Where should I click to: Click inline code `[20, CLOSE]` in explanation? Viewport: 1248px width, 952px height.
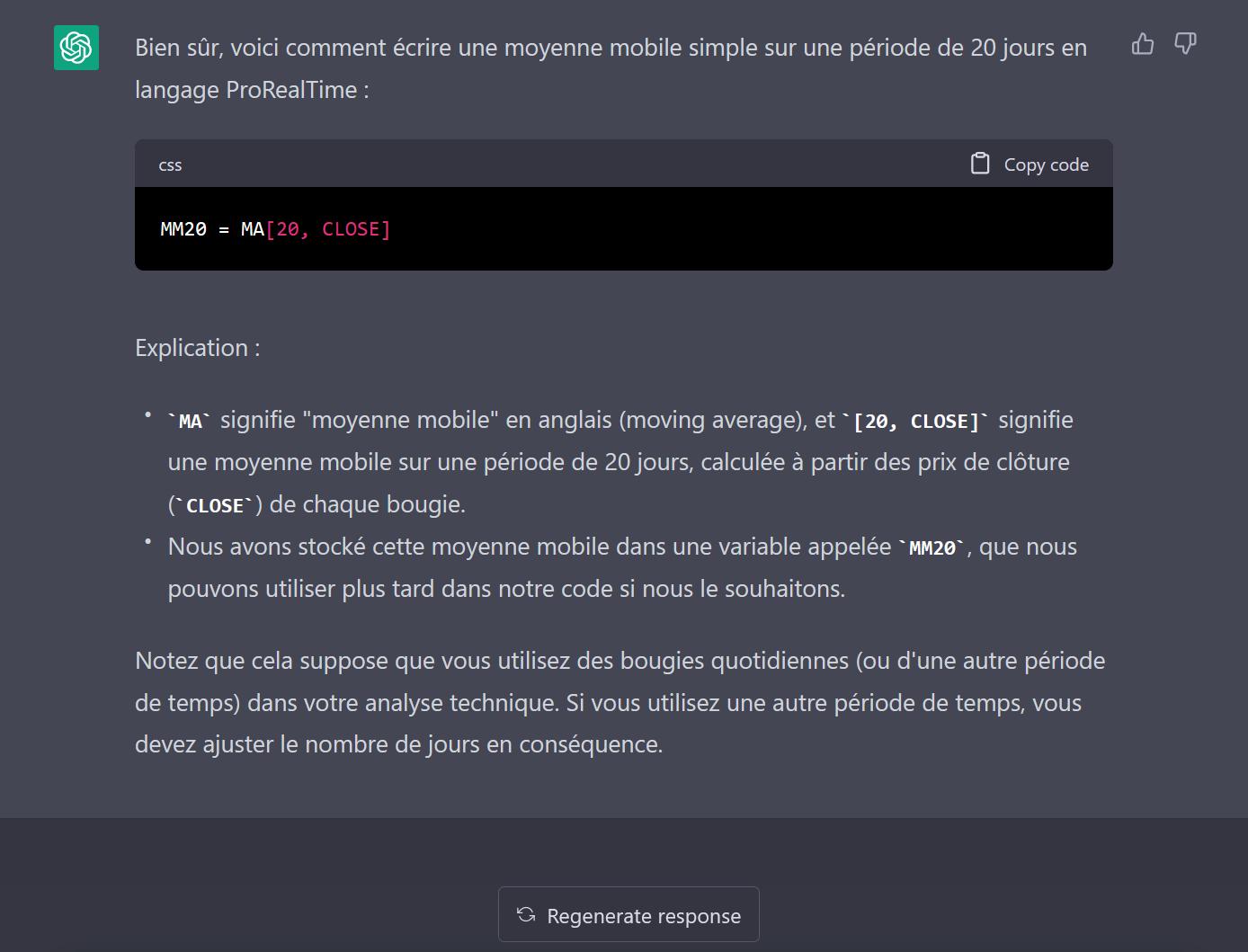click(915, 421)
